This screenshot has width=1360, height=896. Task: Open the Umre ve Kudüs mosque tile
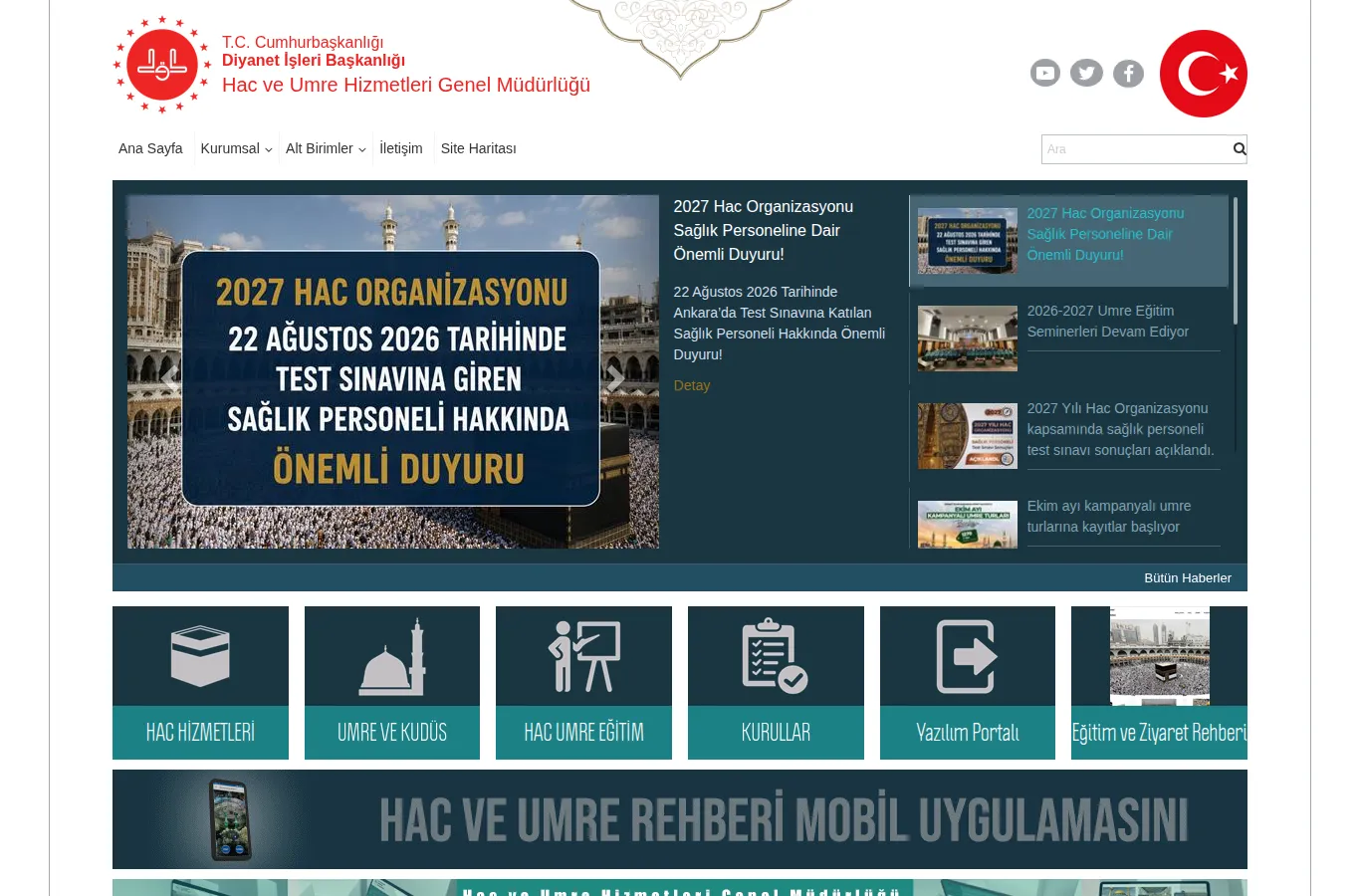click(392, 683)
